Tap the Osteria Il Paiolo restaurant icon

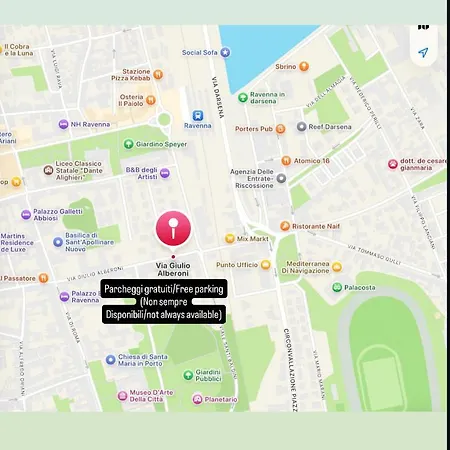tap(151, 100)
